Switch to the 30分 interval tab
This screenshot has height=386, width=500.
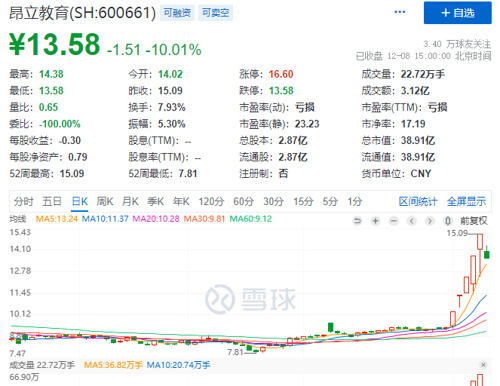274,201
